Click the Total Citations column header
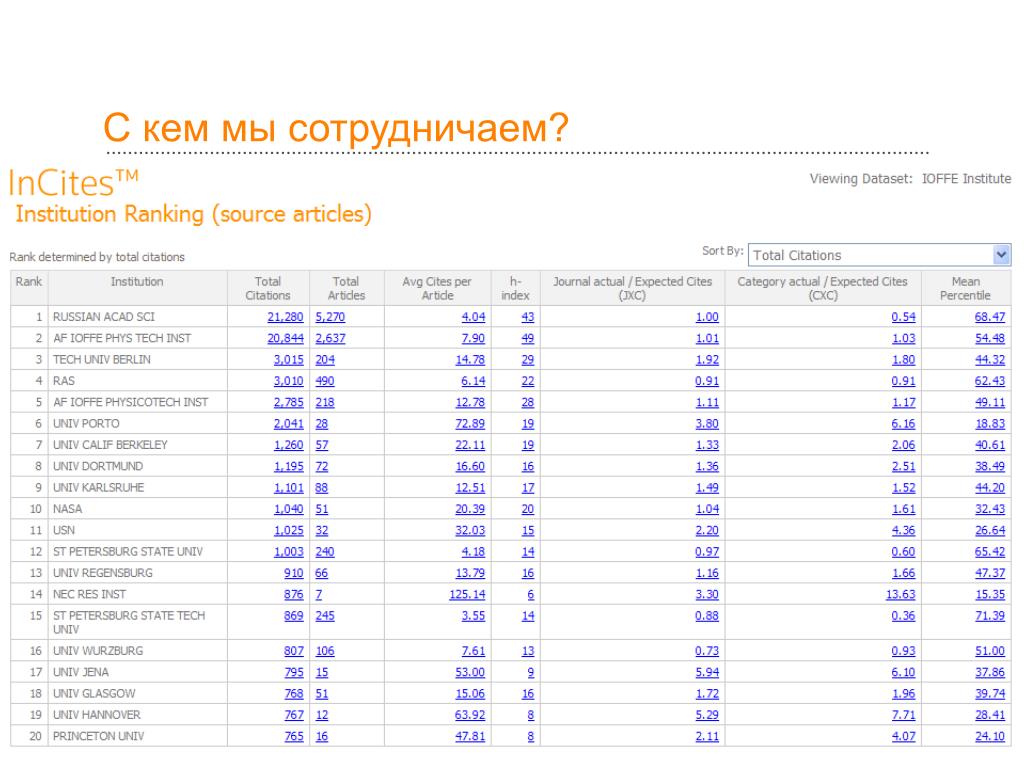The width and height of the screenshot is (1024, 768). pyautogui.click(x=268, y=288)
